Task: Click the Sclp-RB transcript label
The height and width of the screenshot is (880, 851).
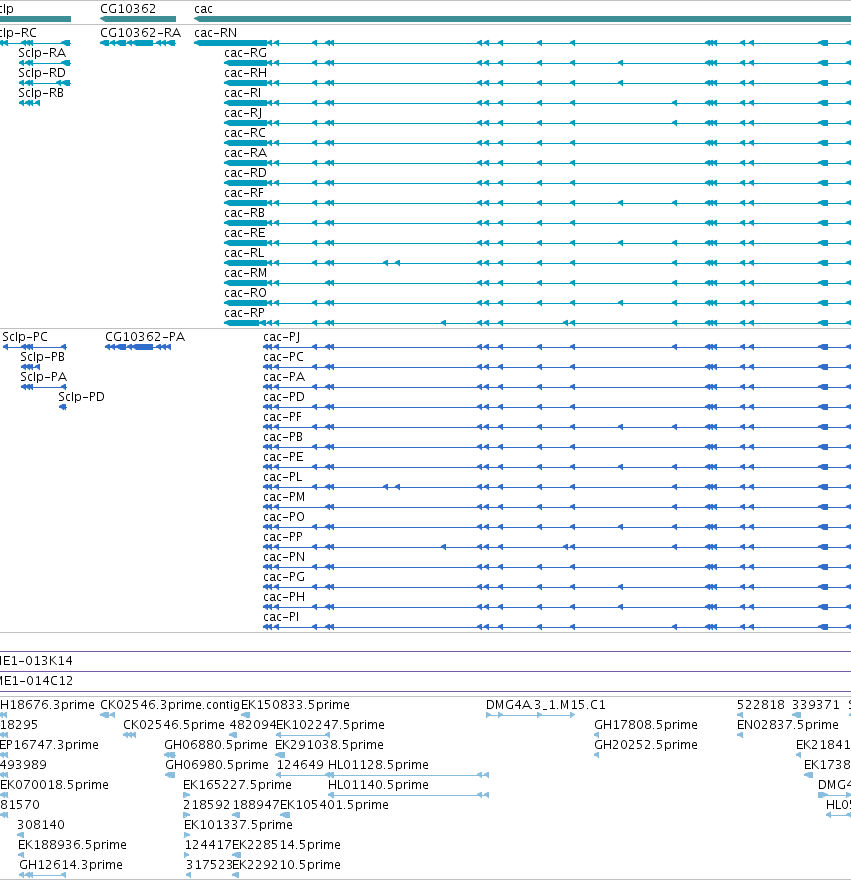Action: (x=41, y=93)
